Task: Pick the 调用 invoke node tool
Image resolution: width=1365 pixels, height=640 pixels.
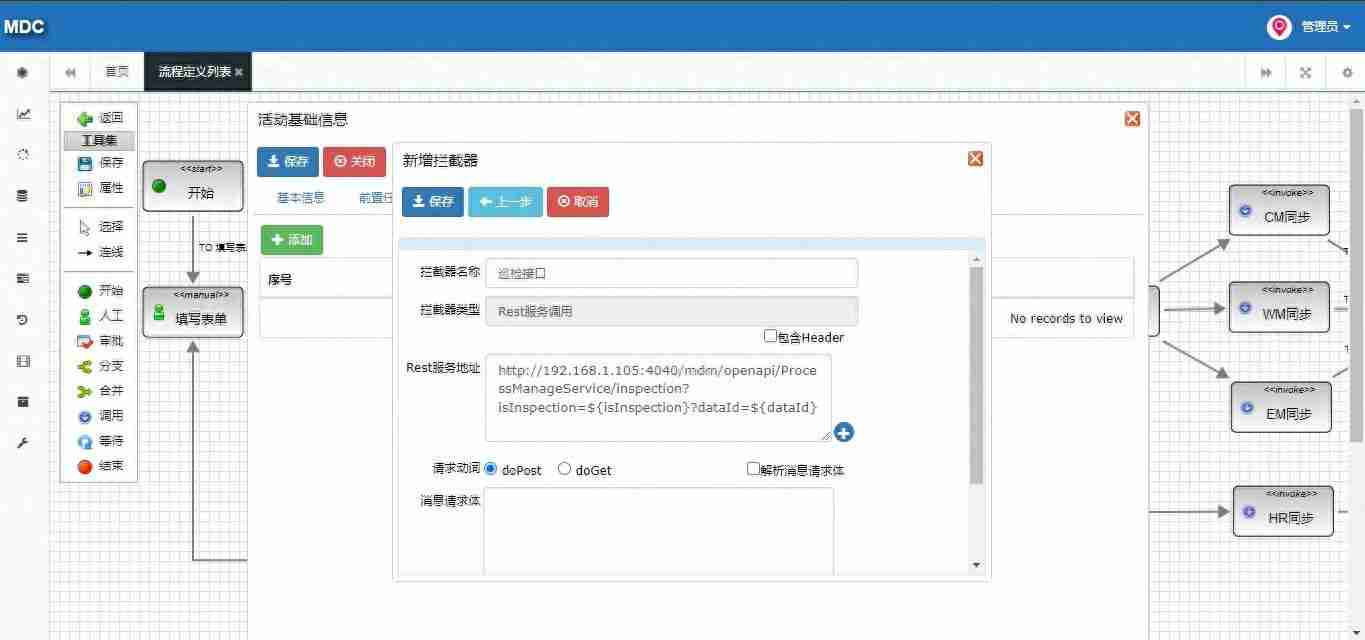Action: click(x=99, y=416)
